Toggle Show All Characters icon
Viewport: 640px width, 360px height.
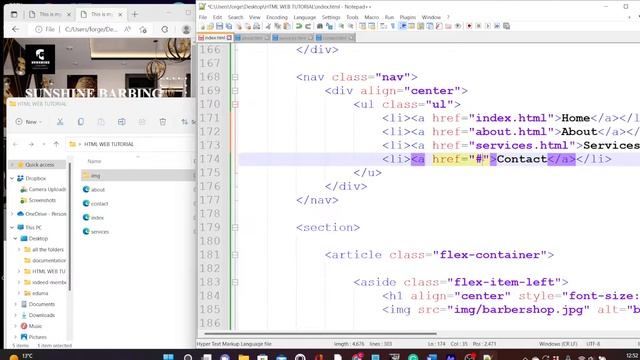392,26
